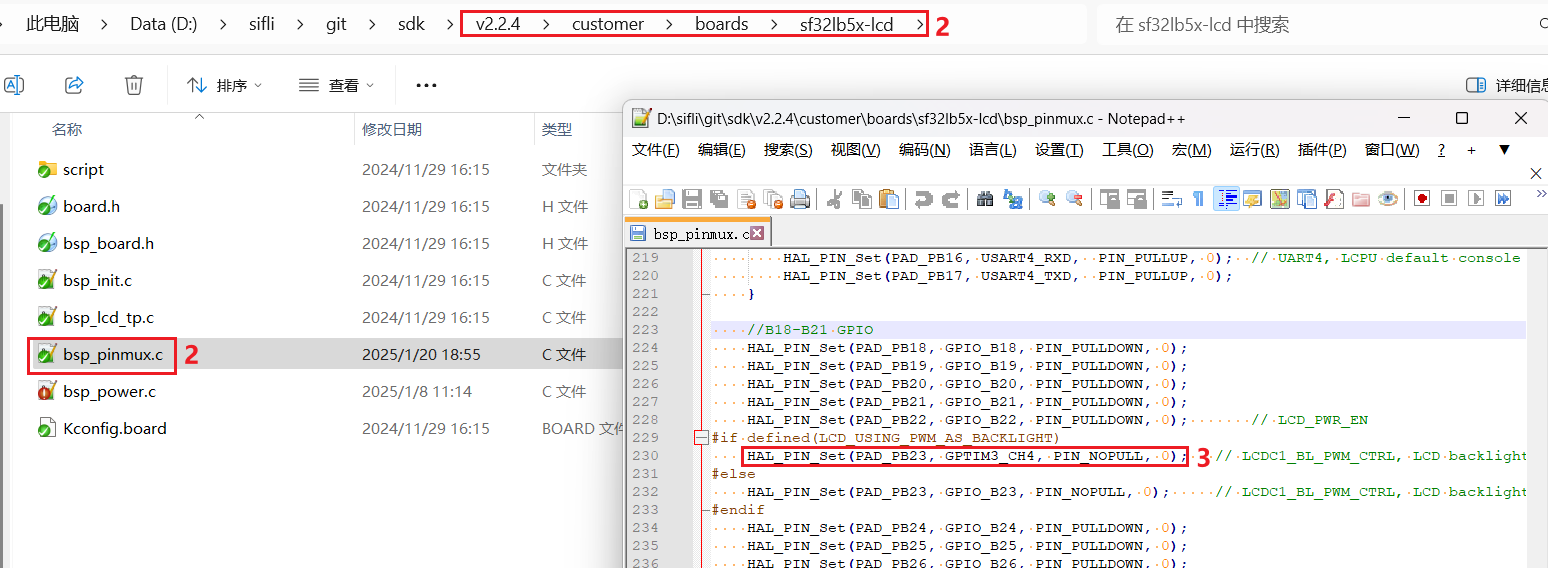
Task: Click the Paste clipboard icon
Action: (x=888, y=199)
